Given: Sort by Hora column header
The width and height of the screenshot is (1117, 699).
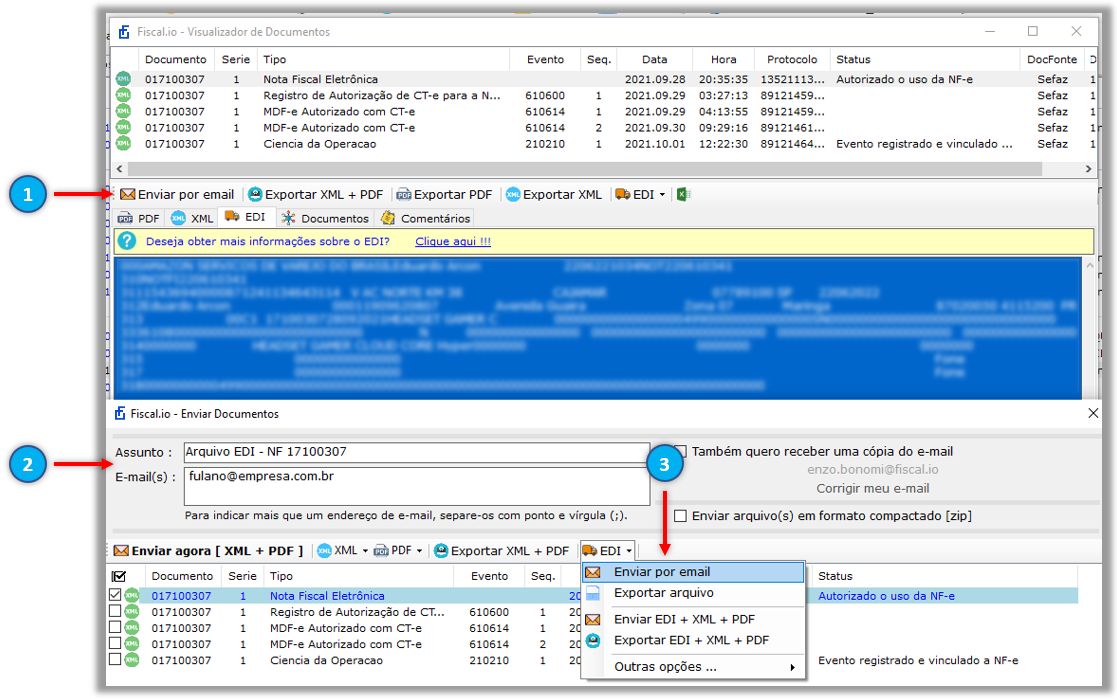Looking at the screenshot, I should (723, 60).
